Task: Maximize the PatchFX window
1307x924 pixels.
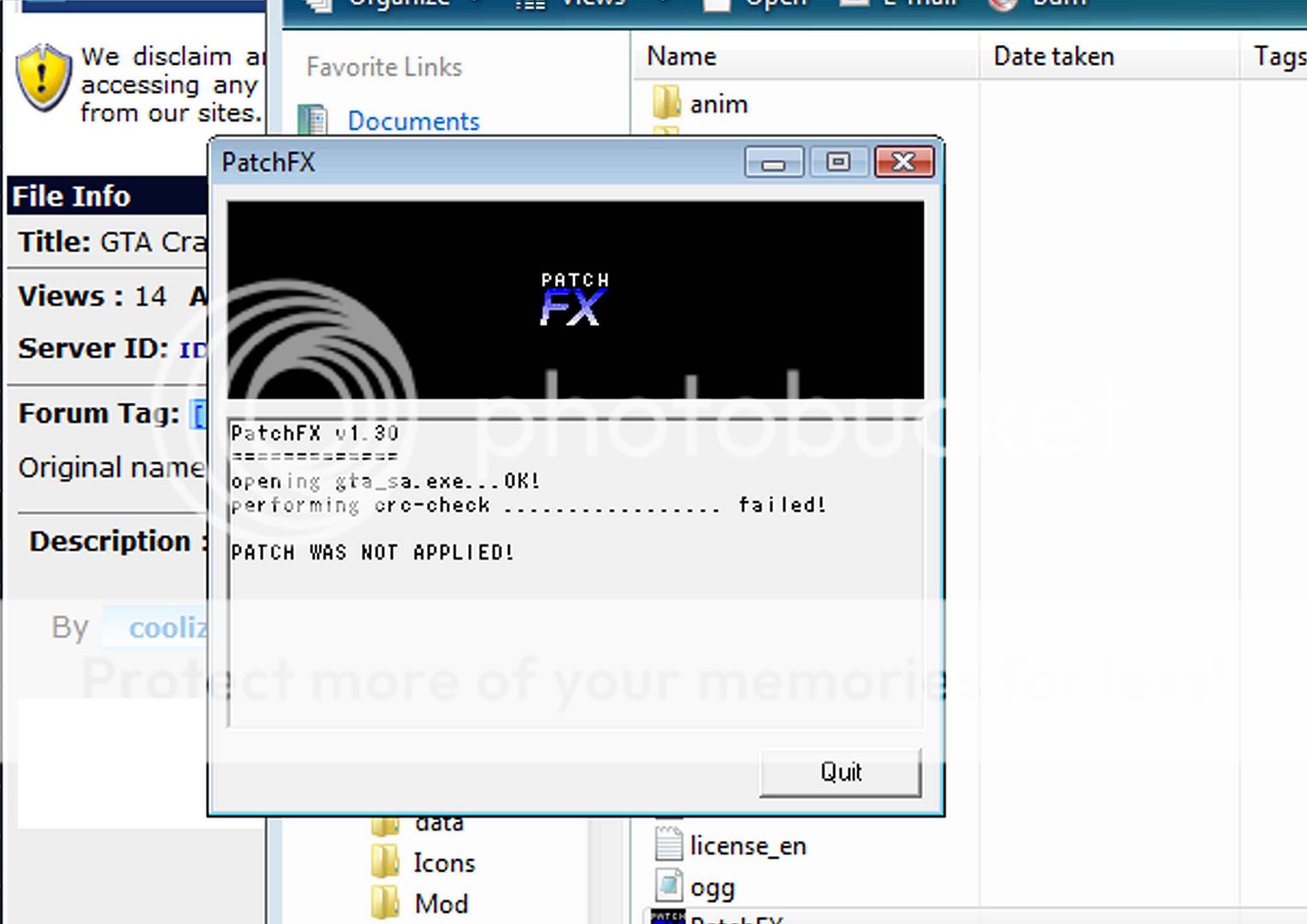Action: 838,163
